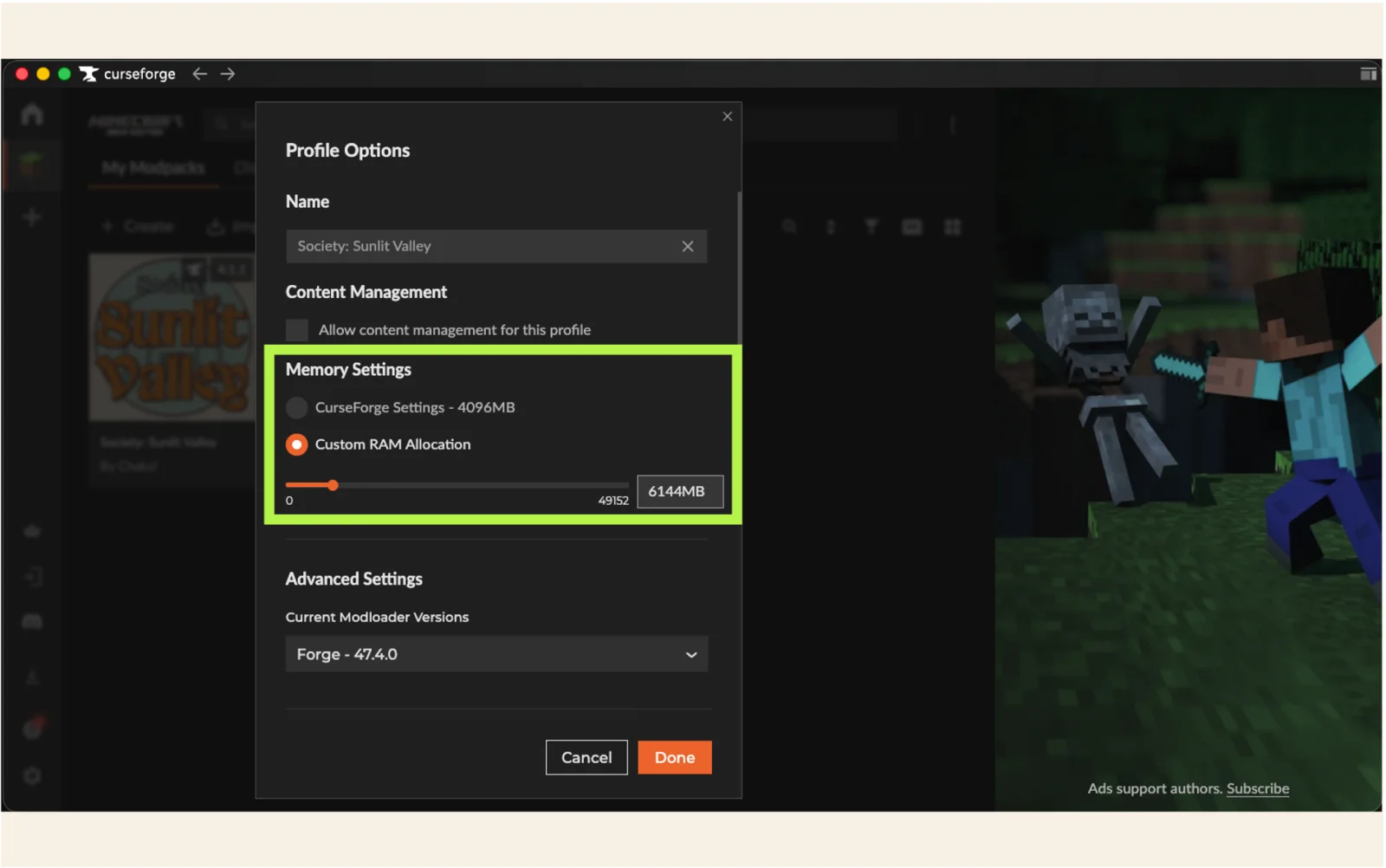This screenshot has width=1386, height=868.
Task: Open the sidebar icon just below Discord
Action: [x=32, y=678]
